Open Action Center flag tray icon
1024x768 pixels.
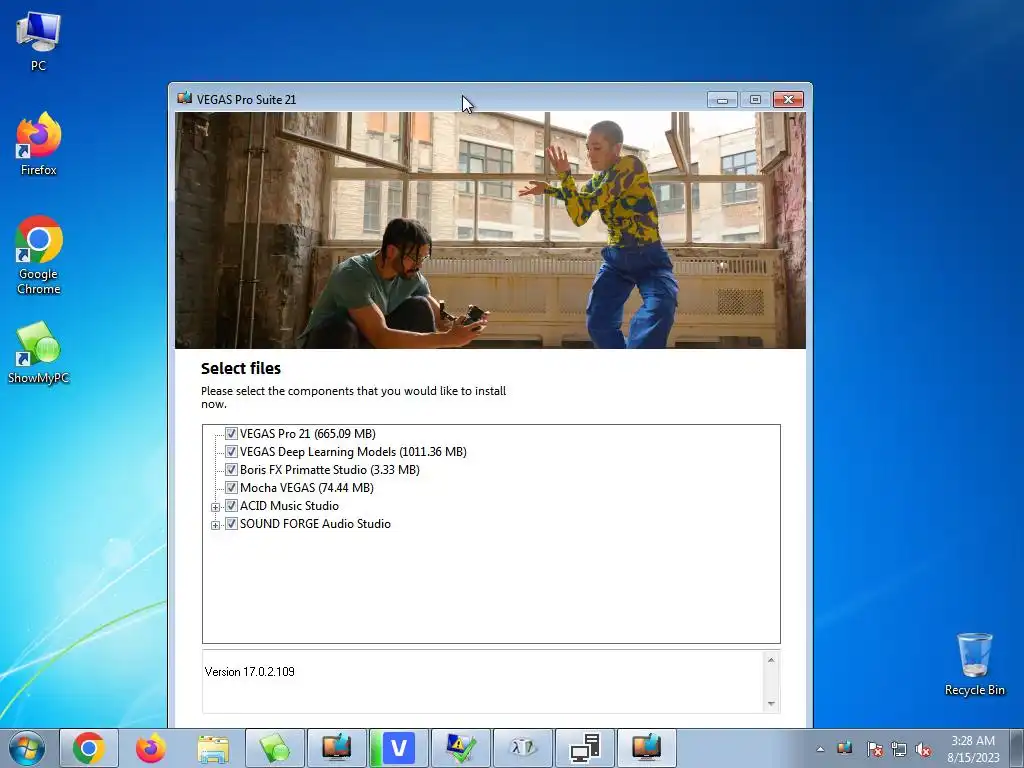(874, 749)
